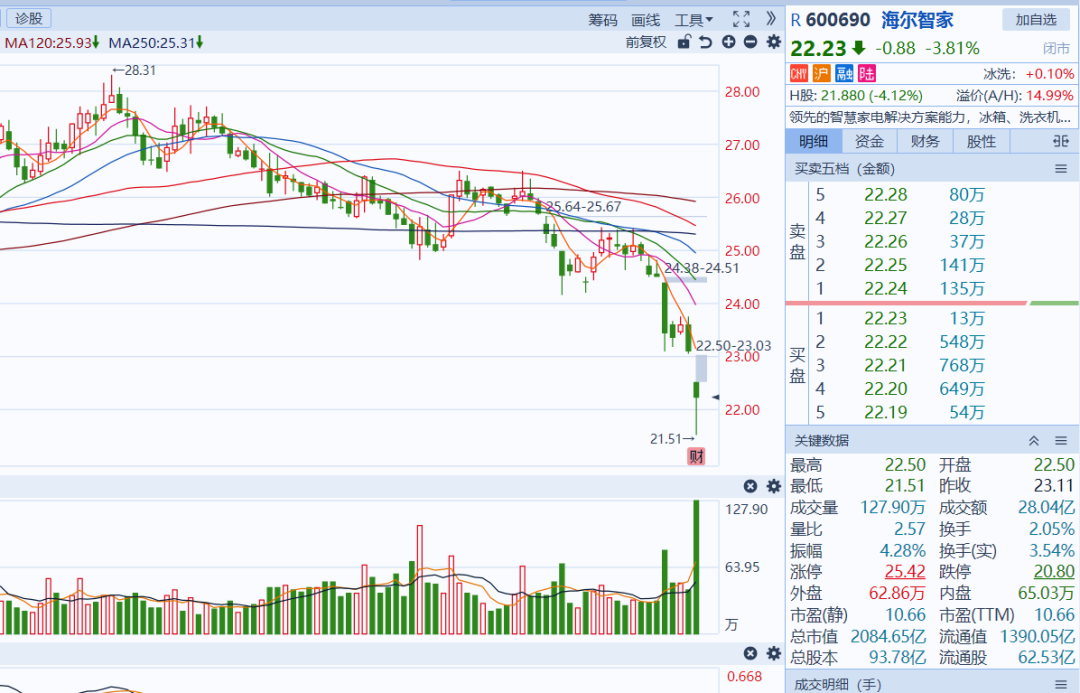Zoom in on the chart with the plus icon
The width and height of the screenshot is (1080, 693).
click(728, 42)
